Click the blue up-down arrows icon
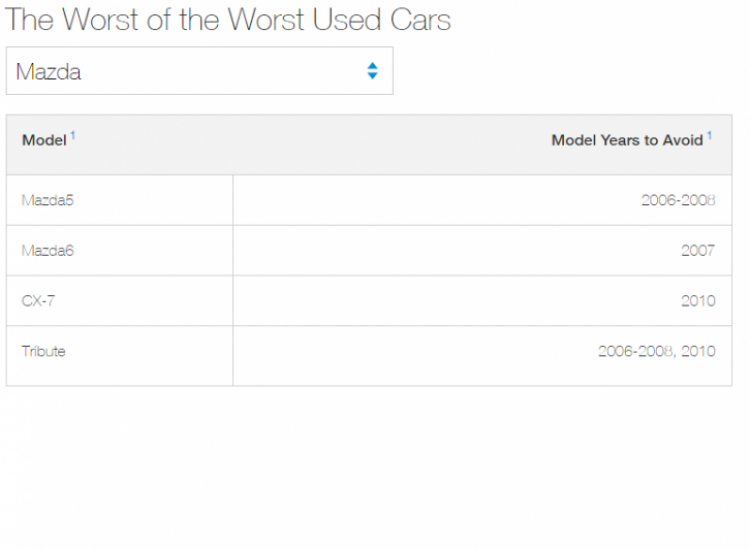The image size is (750, 550). [x=372, y=71]
